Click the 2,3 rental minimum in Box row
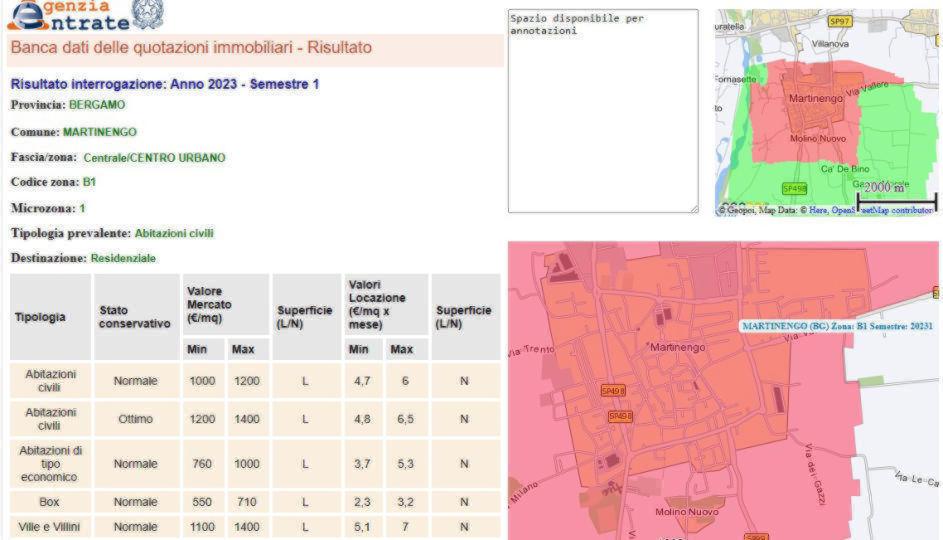Image resolution: width=943 pixels, height=540 pixels. [x=363, y=502]
